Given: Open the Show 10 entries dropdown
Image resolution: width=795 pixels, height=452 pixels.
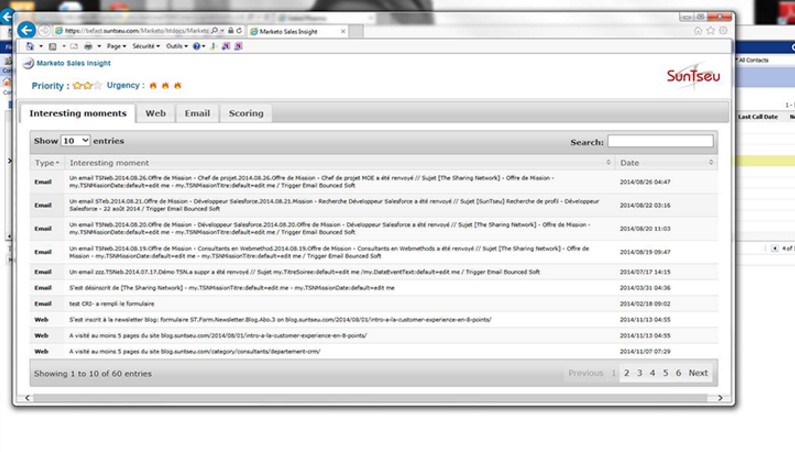Looking at the screenshot, I should tap(76, 141).
